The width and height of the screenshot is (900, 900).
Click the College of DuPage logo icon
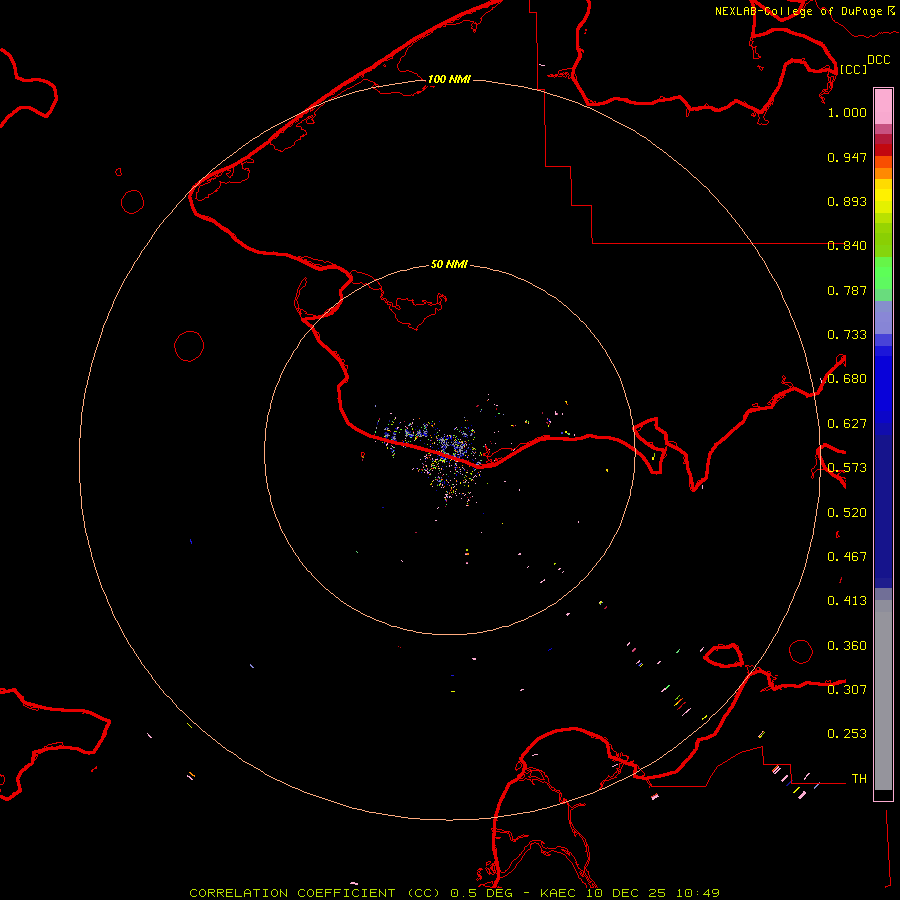pyautogui.click(x=890, y=10)
